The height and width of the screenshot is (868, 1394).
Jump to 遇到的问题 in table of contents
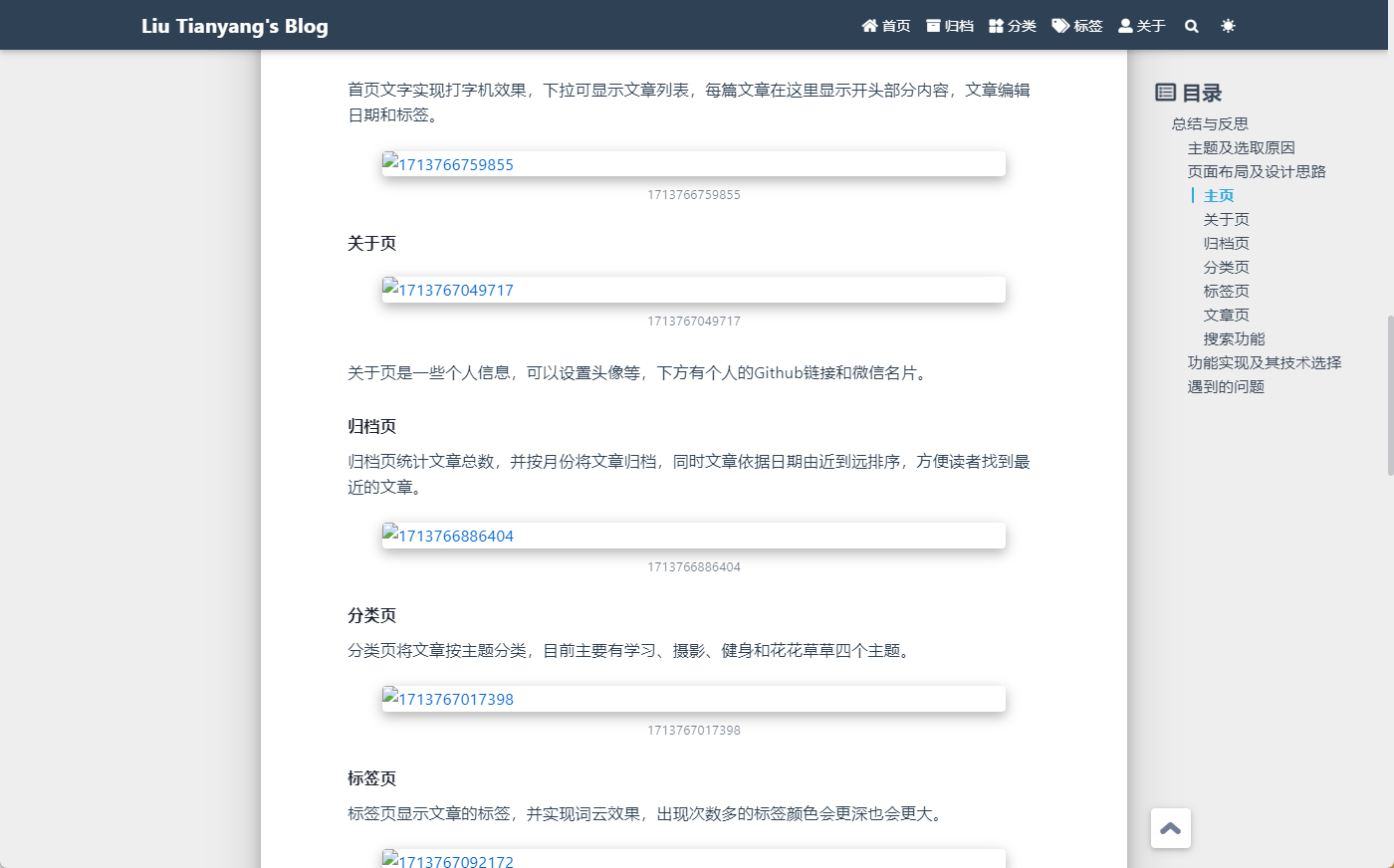pyautogui.click(x=1226, y=386)
